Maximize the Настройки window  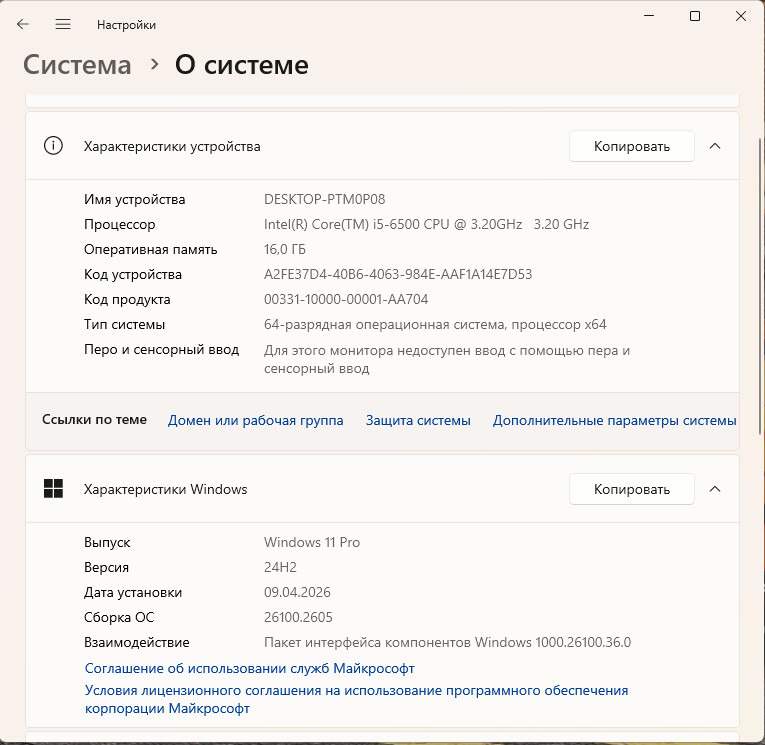[x=695, y=16]
